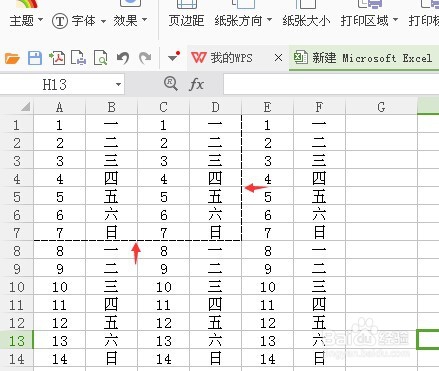Redo the last undone action
Viewport: 439px width, 371px height.
click(145, 58)
